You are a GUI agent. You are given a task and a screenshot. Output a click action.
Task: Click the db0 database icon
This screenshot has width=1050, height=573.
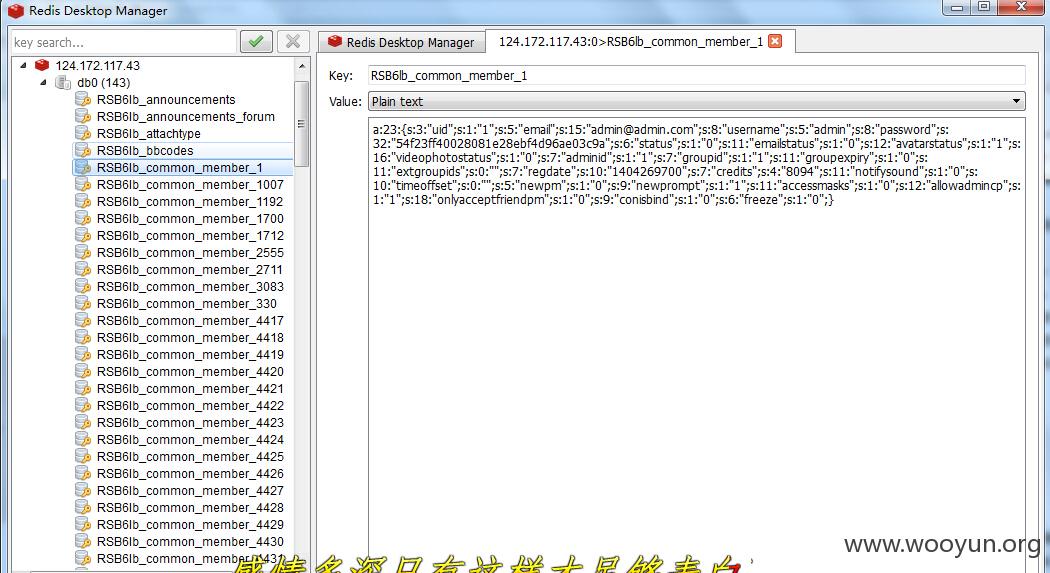click(63, 82)
